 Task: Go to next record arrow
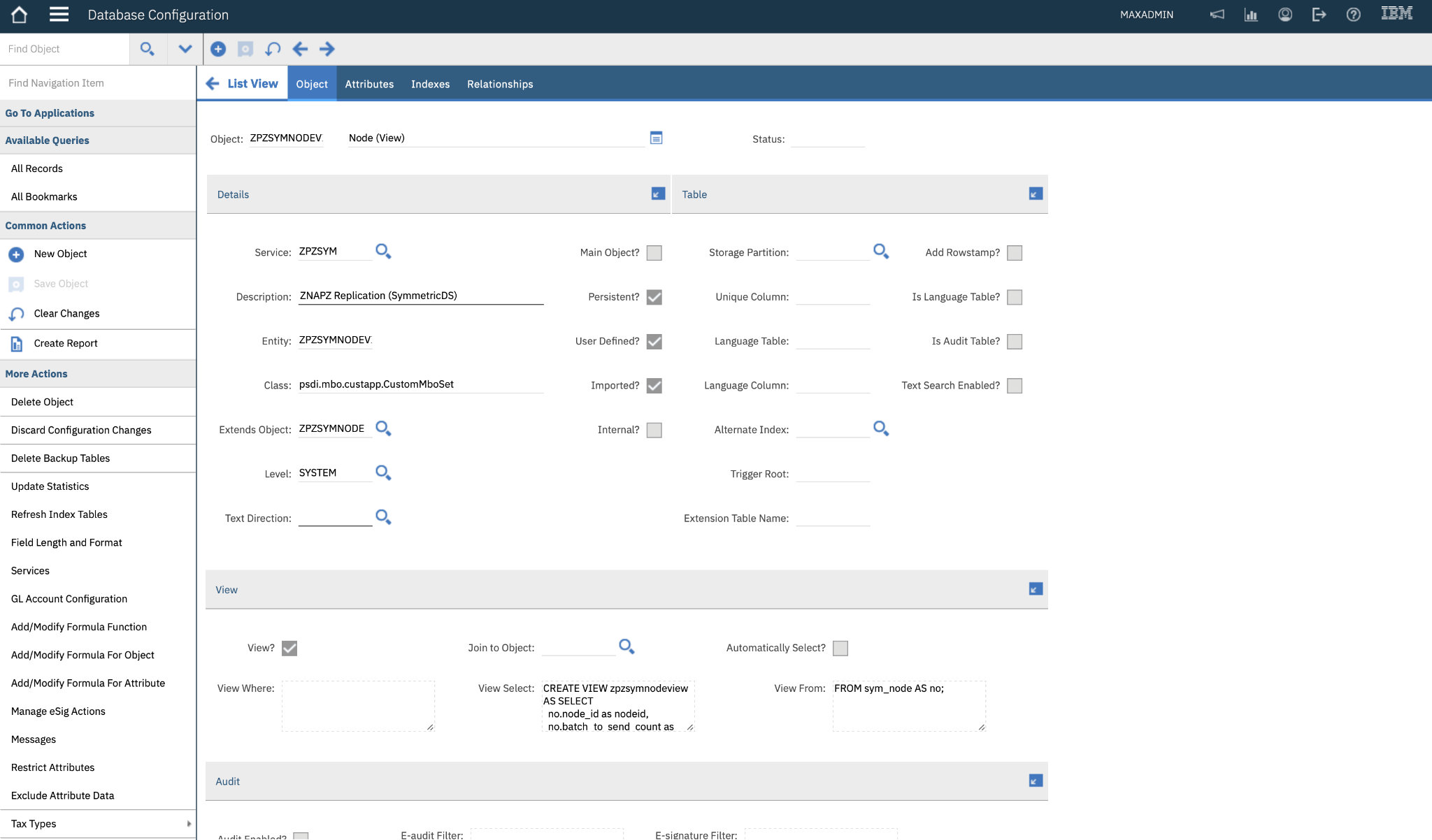coord(327,49)
